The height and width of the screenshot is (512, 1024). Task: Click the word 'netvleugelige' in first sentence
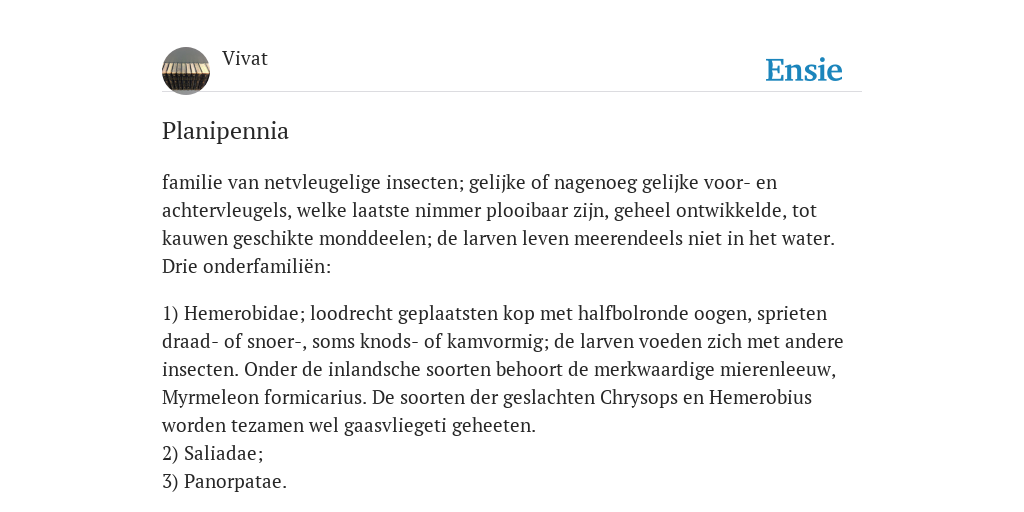pyautogui.click(x=322, y=183)
